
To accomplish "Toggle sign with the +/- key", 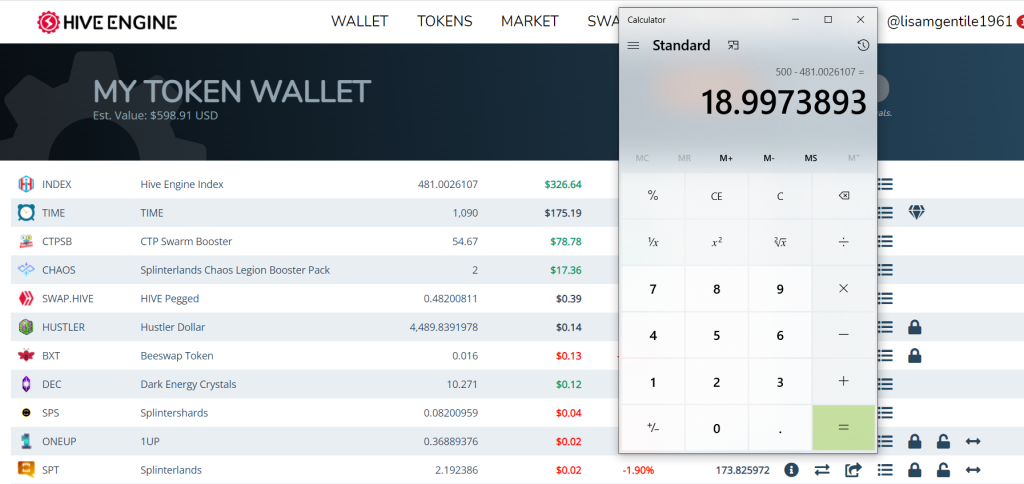I will (652, 428).
